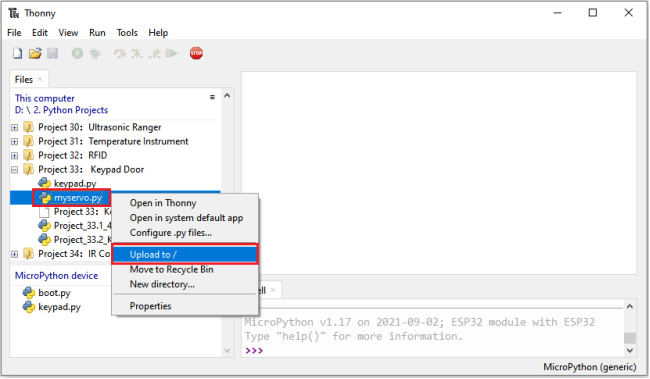The height and width of the screenshot is (379, 650).
Task: Click the Project 31 folder icon
Action: point(29,141)
